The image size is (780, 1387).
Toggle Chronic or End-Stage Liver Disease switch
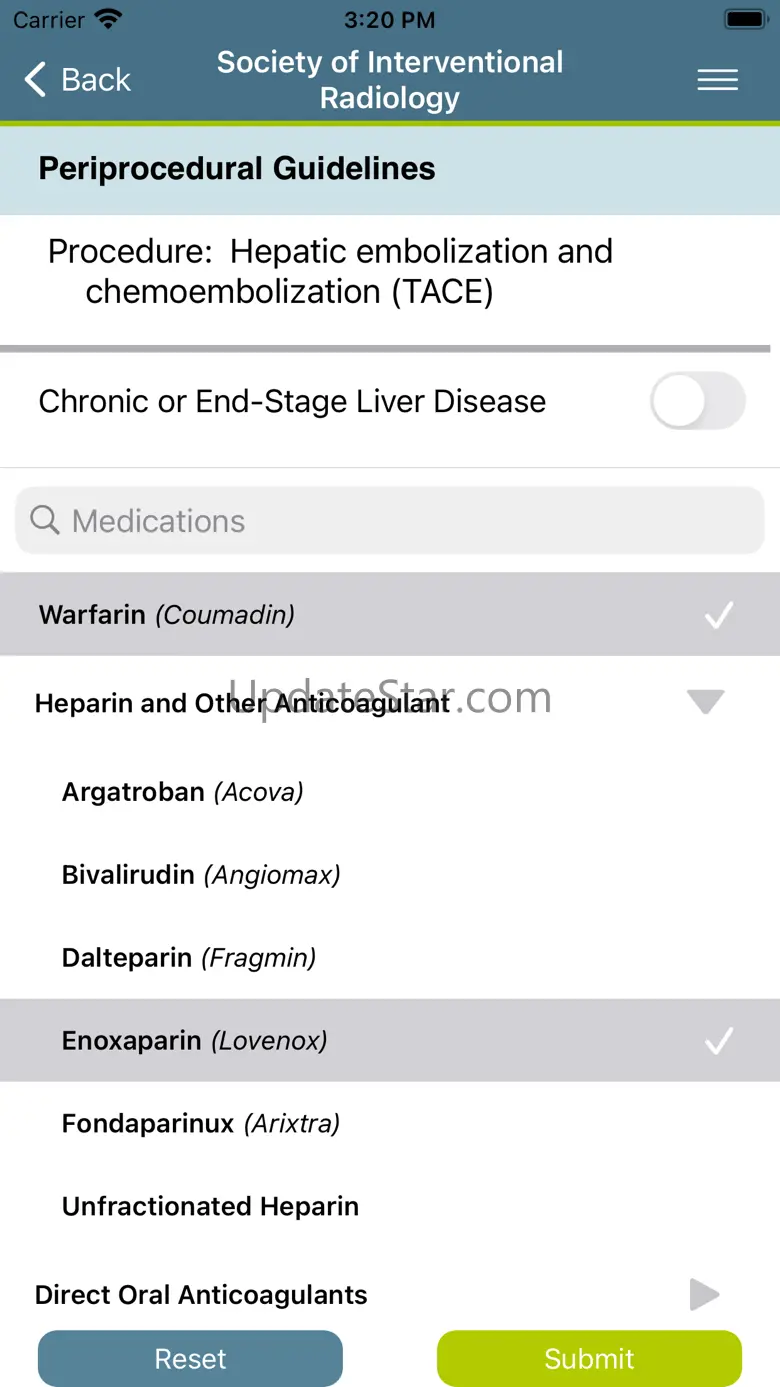(697, 402)
